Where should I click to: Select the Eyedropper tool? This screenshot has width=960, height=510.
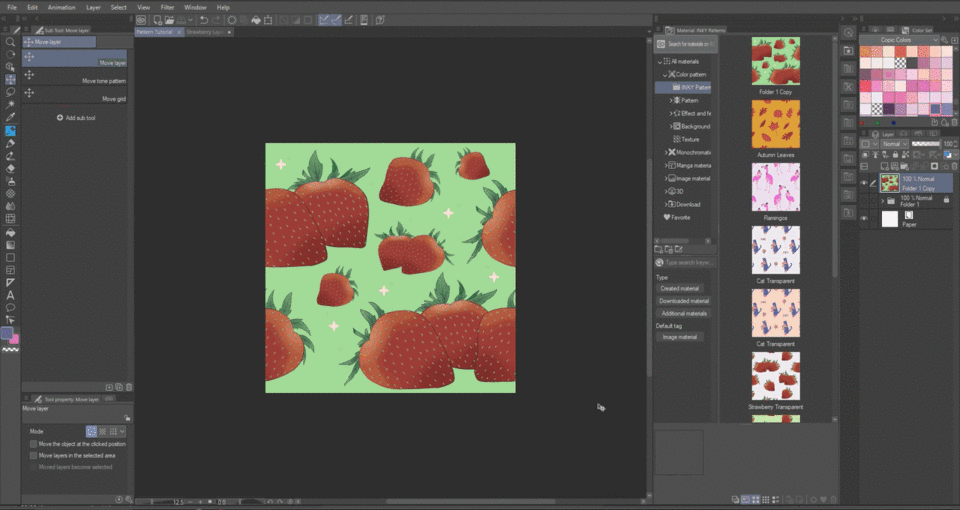10,117
